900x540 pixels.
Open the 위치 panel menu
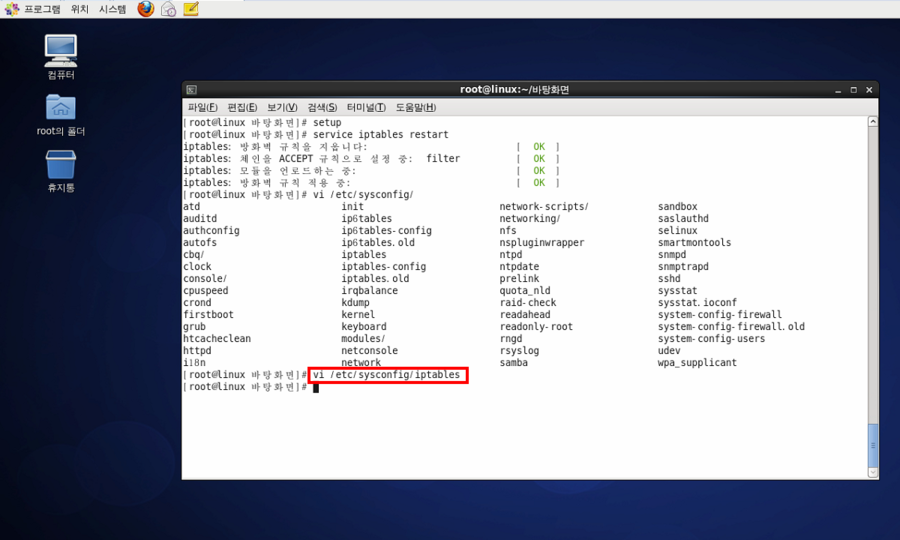pyautogui.click(x=80, y=9)
